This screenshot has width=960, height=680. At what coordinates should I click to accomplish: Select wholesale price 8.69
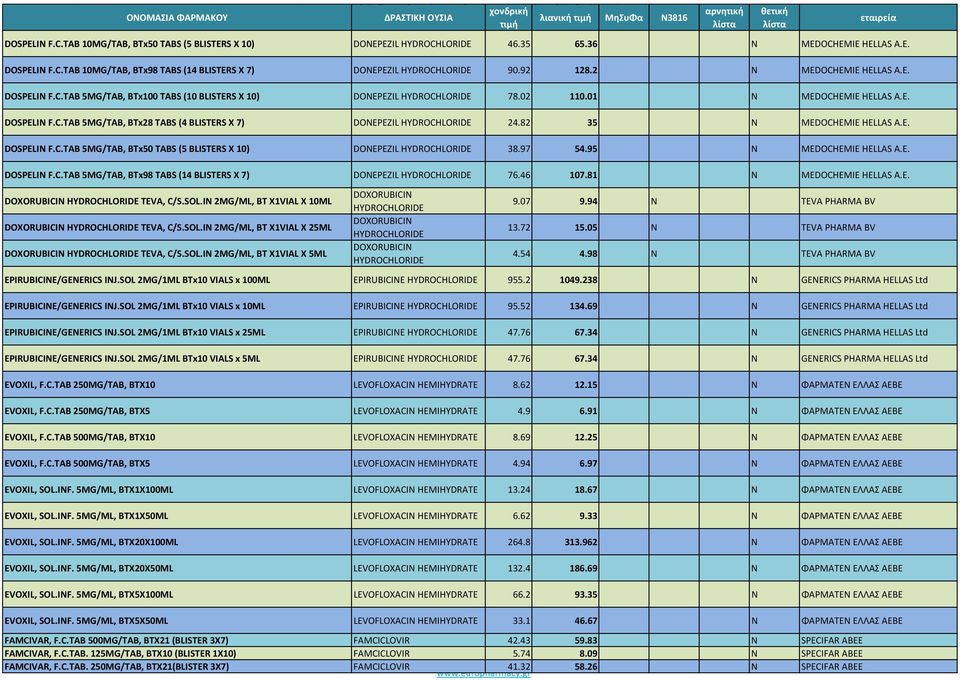pyautogui.click(x=521, y=438)
